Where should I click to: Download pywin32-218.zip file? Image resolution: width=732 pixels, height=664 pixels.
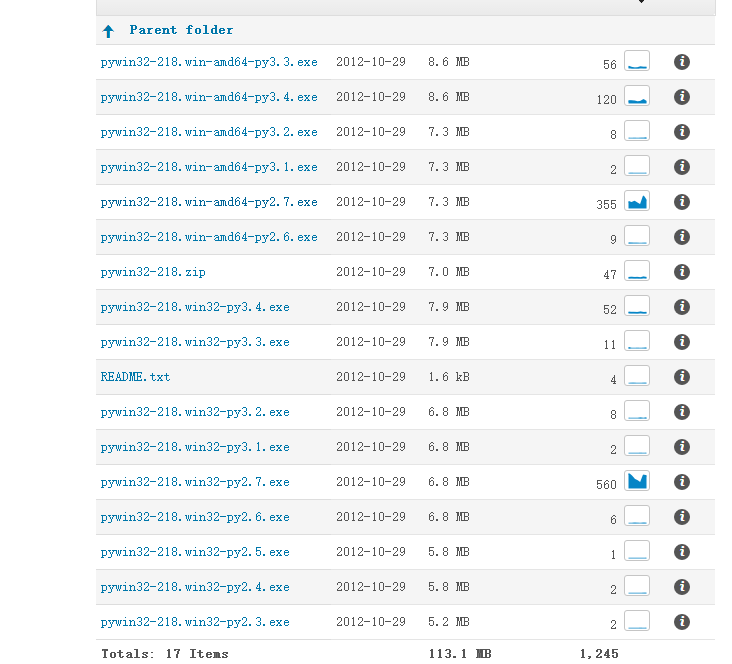(153, 272)
